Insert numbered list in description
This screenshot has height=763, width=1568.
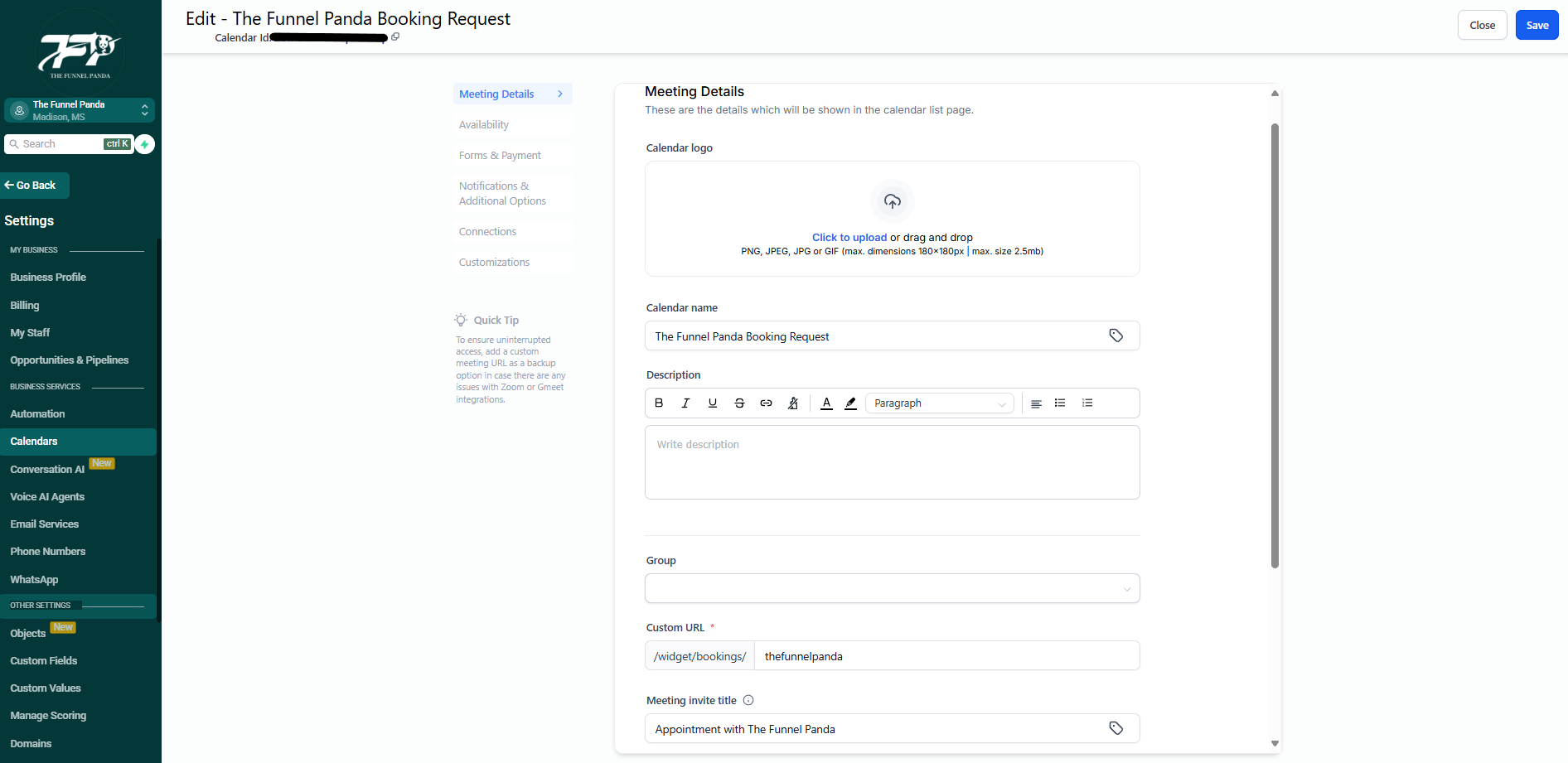(x=1087, y=403)
